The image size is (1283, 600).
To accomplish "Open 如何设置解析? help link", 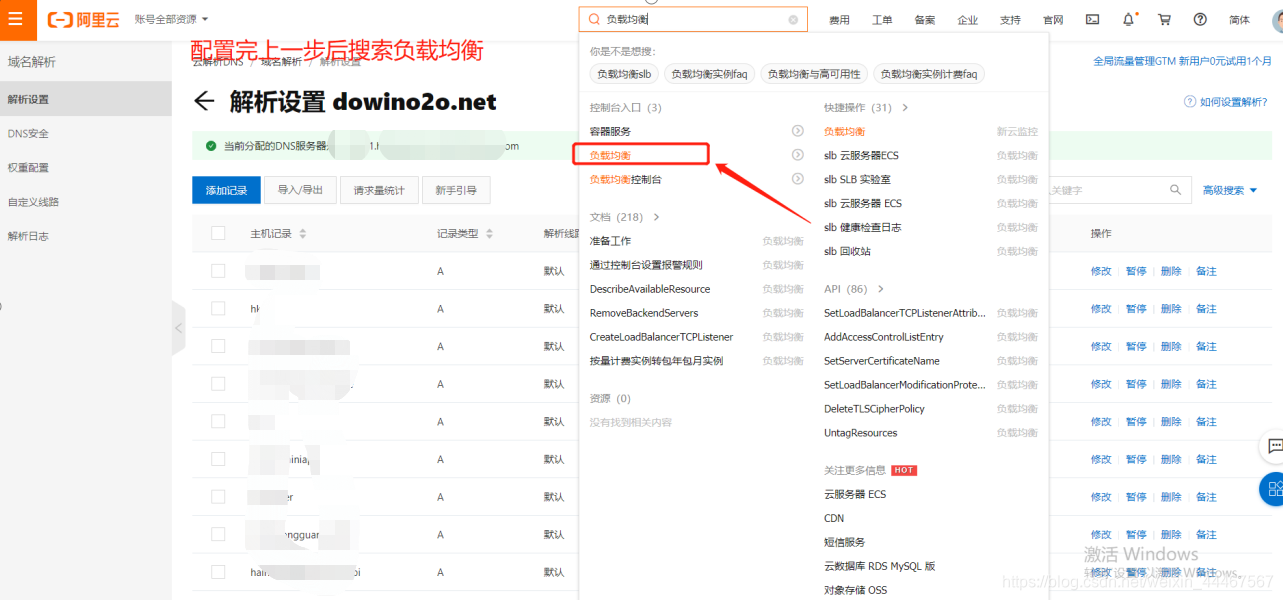I will (1226, 102).
